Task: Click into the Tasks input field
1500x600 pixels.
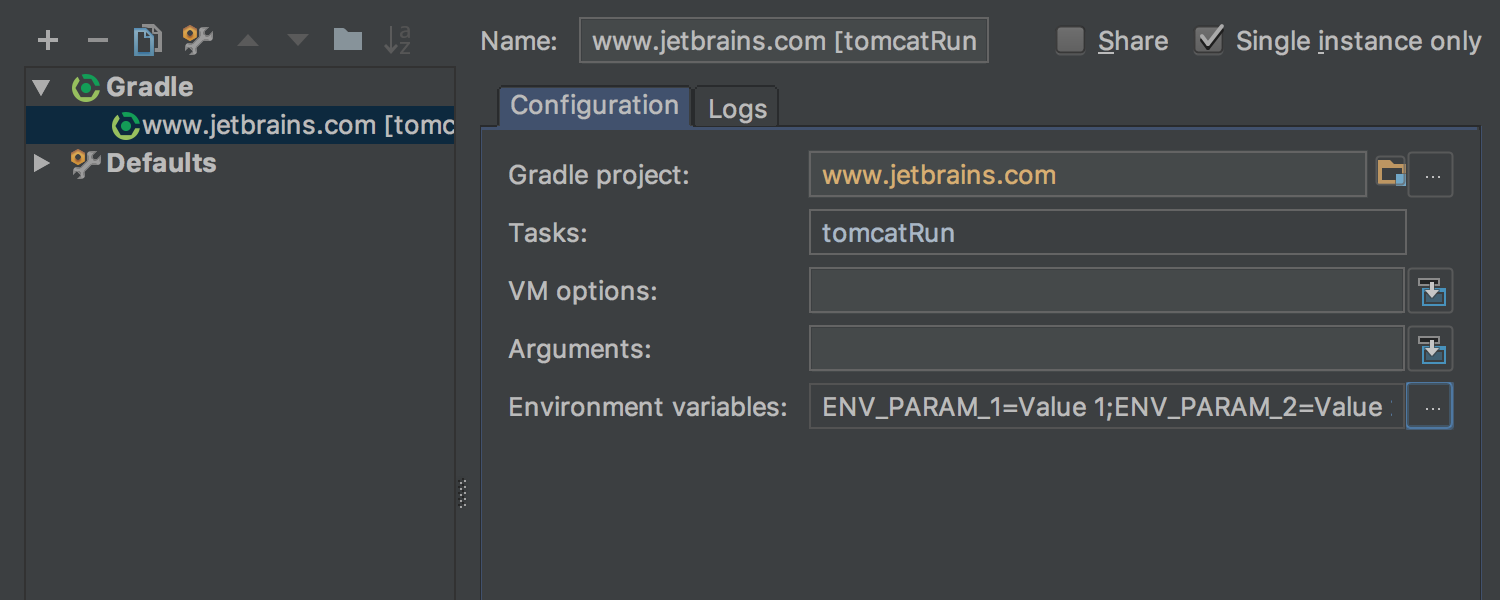Action: [1107, 233]
